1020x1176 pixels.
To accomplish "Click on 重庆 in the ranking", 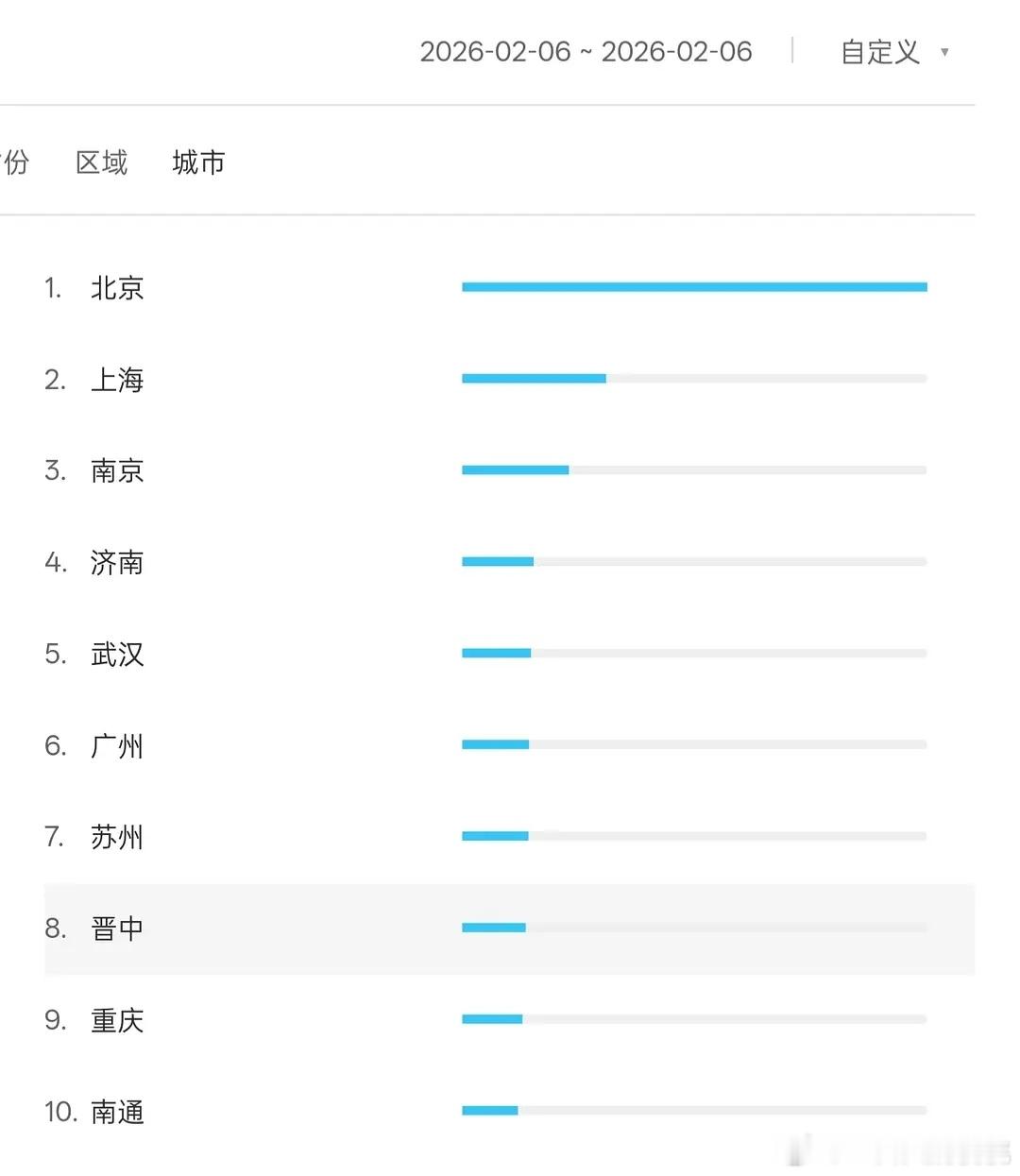I will pos(115,1020).
